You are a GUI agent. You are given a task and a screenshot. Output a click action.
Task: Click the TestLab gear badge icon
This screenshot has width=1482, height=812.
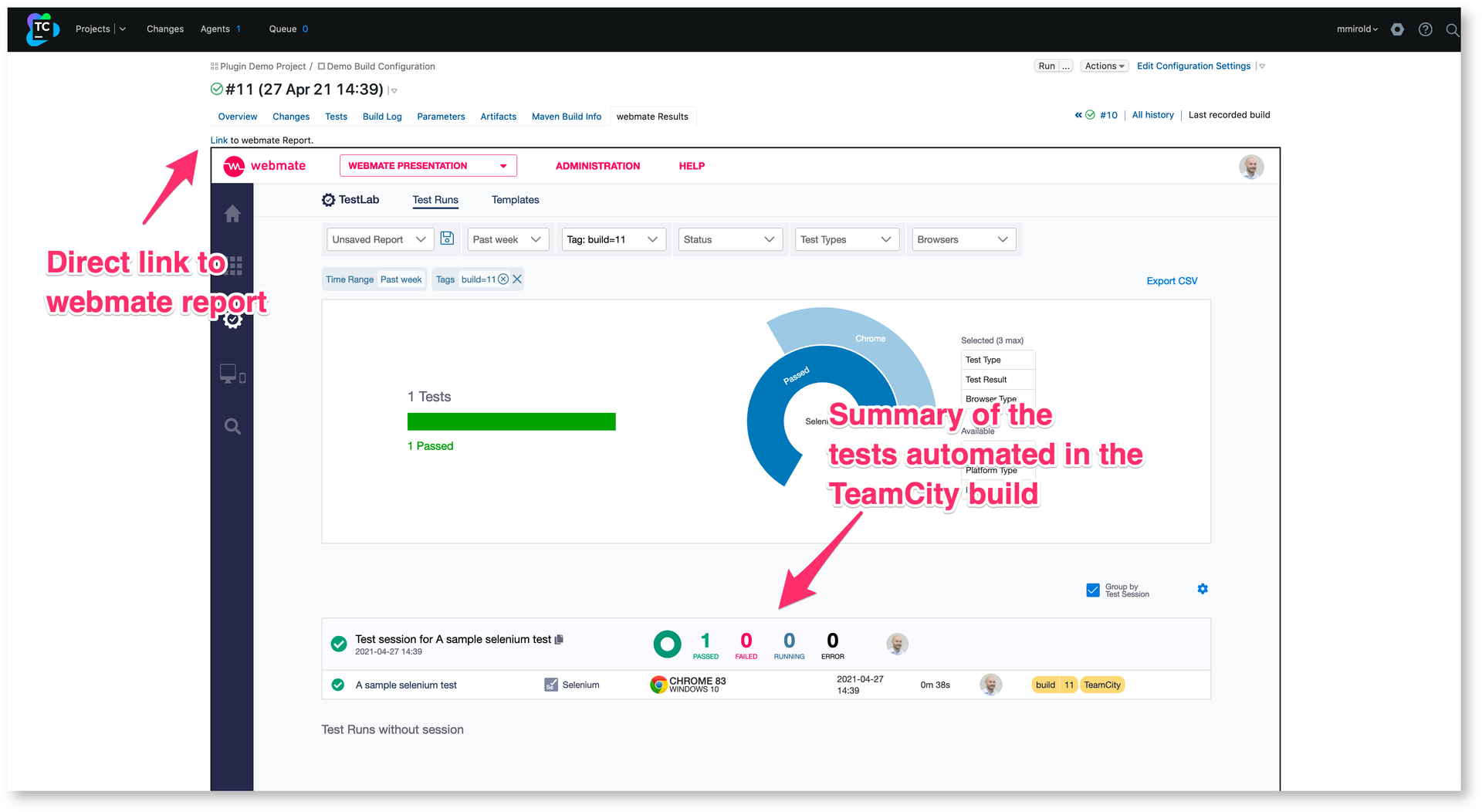point(329,200)
